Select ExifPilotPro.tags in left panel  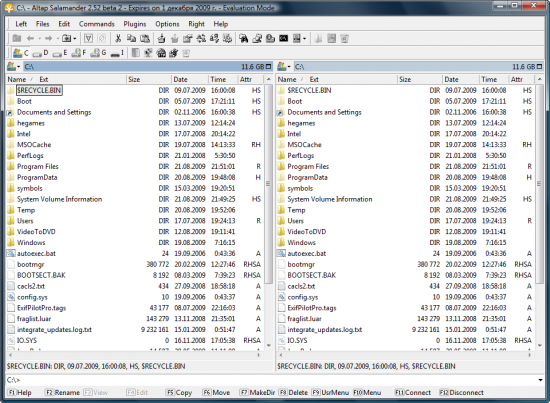pyautogui.click(x=41, y=308)
